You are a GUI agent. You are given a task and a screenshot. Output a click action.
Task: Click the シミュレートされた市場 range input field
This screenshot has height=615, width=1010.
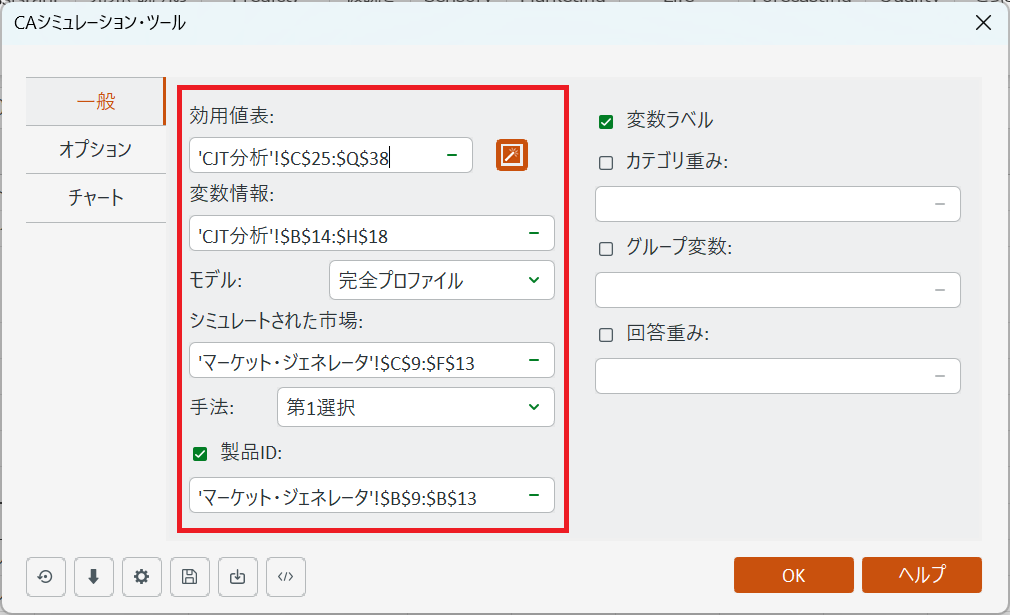(355, 360)
